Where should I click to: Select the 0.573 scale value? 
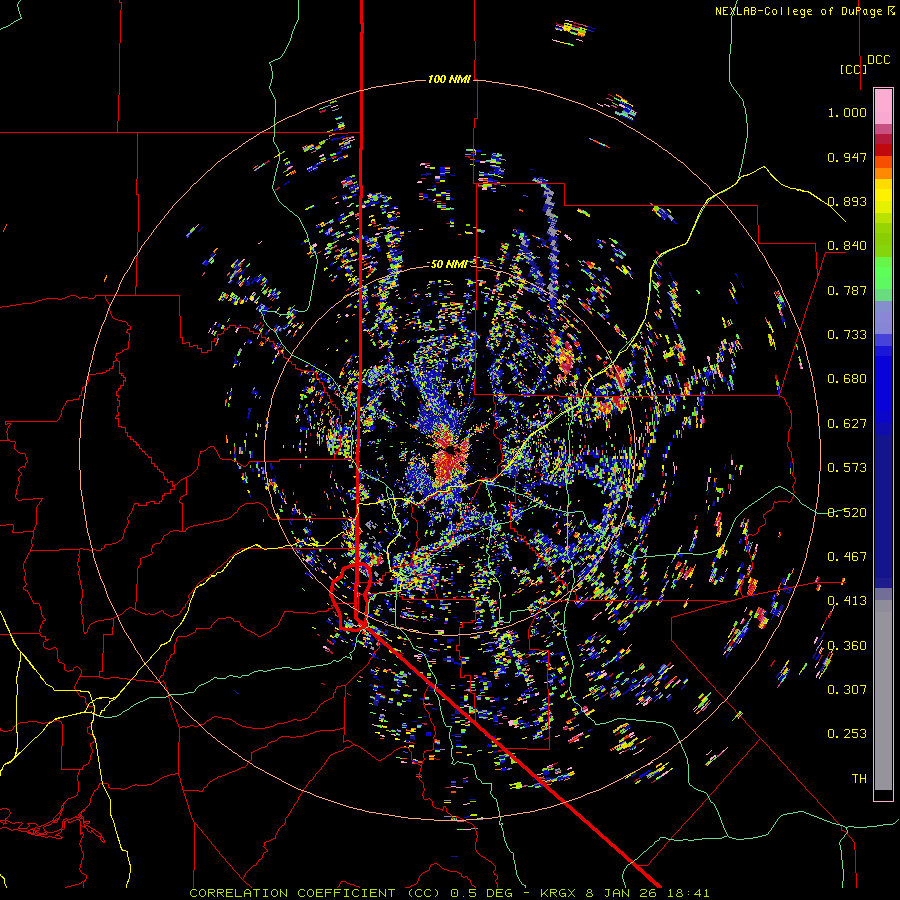click(847, 468)
